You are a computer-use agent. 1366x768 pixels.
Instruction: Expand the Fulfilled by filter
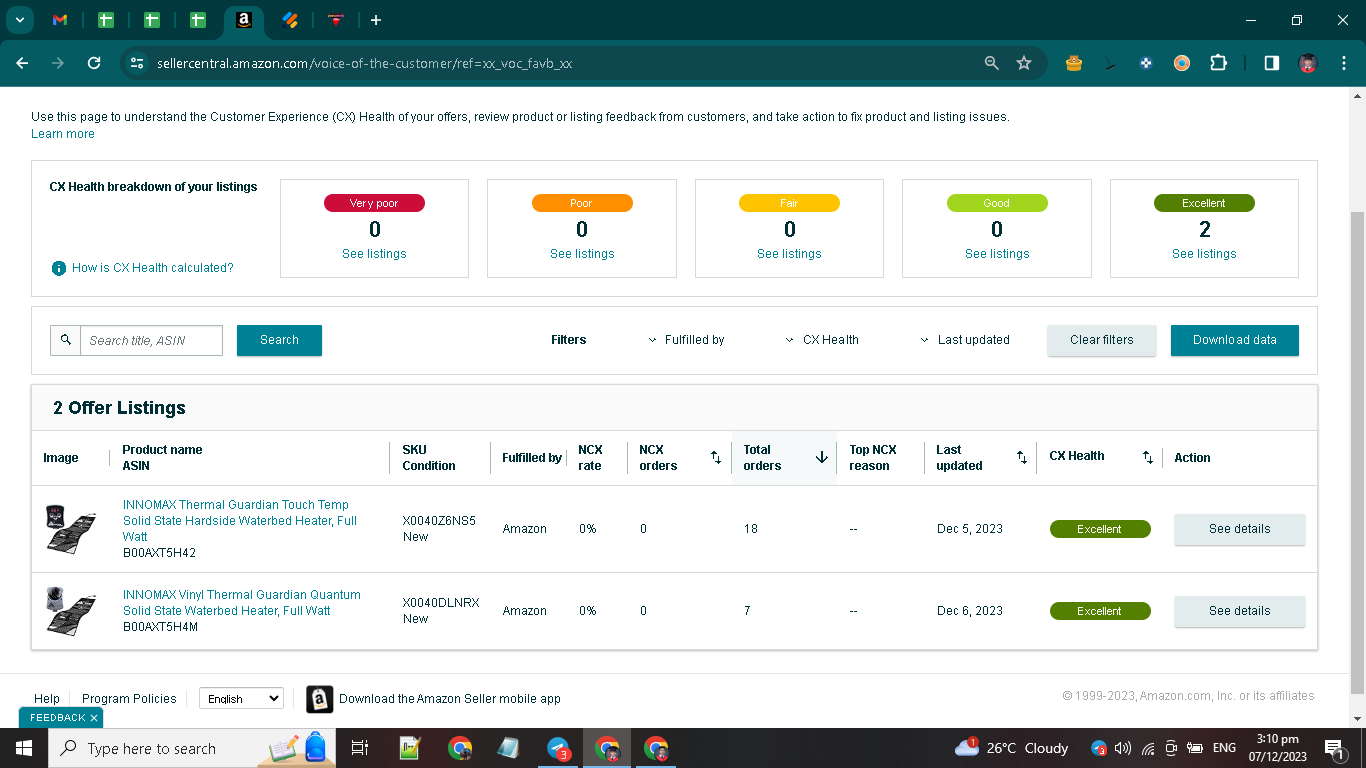click(x=686, y=340)
